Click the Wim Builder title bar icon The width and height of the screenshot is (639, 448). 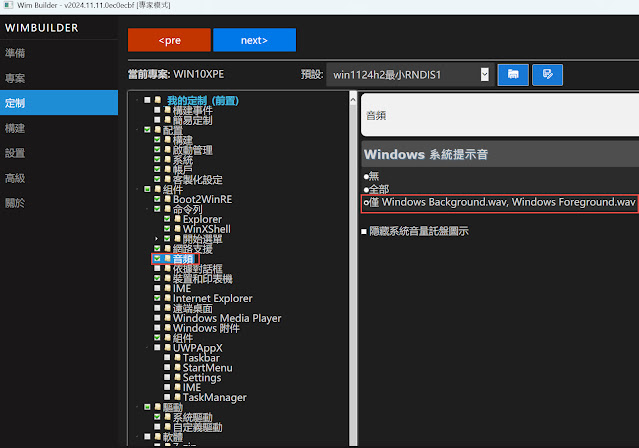(8, 5)
